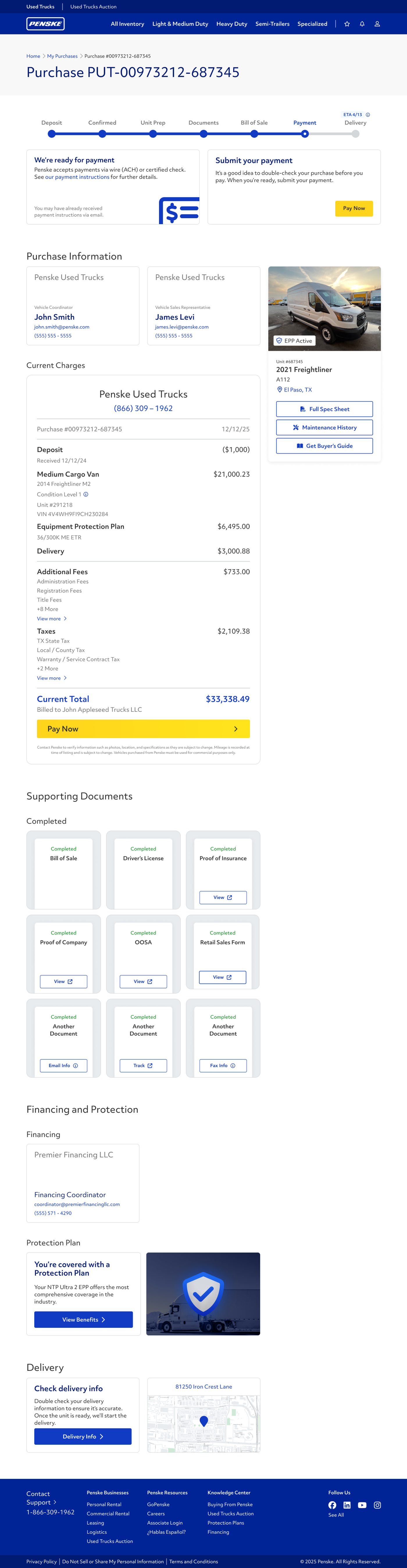Open Protection Plans footer link
This screenshot has width=407, height=1568.
click(226, 1523)
